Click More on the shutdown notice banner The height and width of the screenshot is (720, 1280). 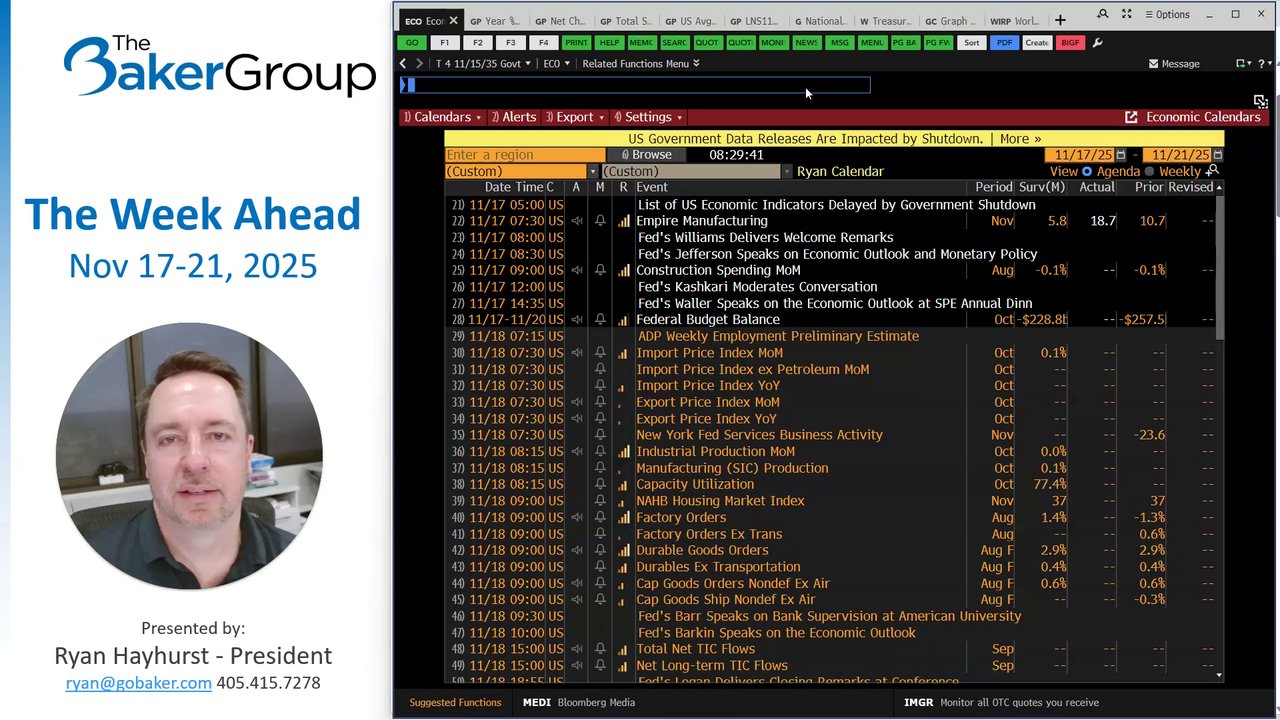click(1019, 139)
